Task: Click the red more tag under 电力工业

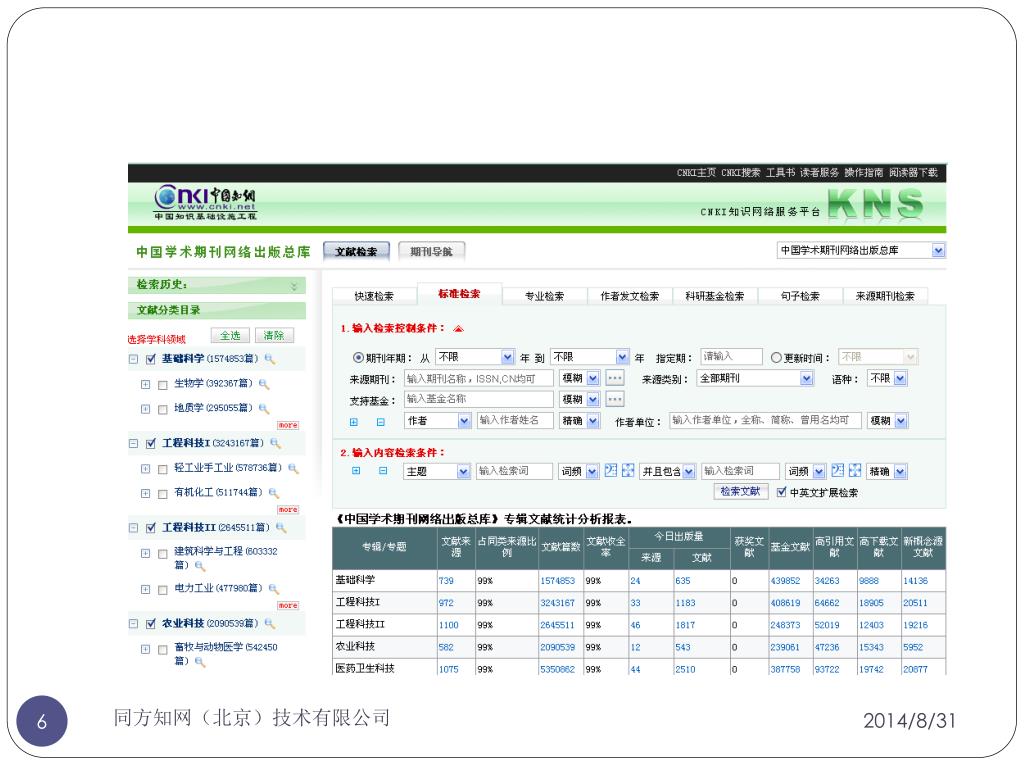Action: pos(288,605)
